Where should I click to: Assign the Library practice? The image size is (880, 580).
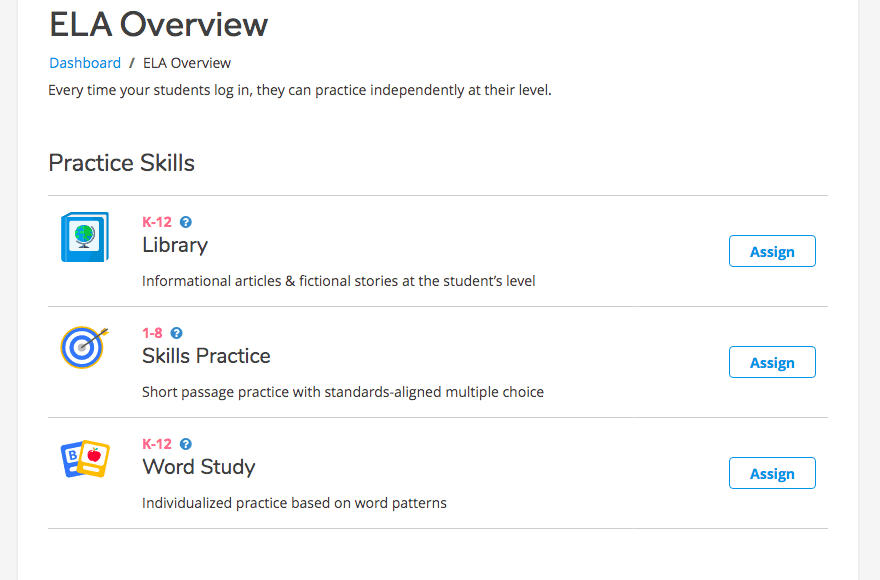point(772,251)
